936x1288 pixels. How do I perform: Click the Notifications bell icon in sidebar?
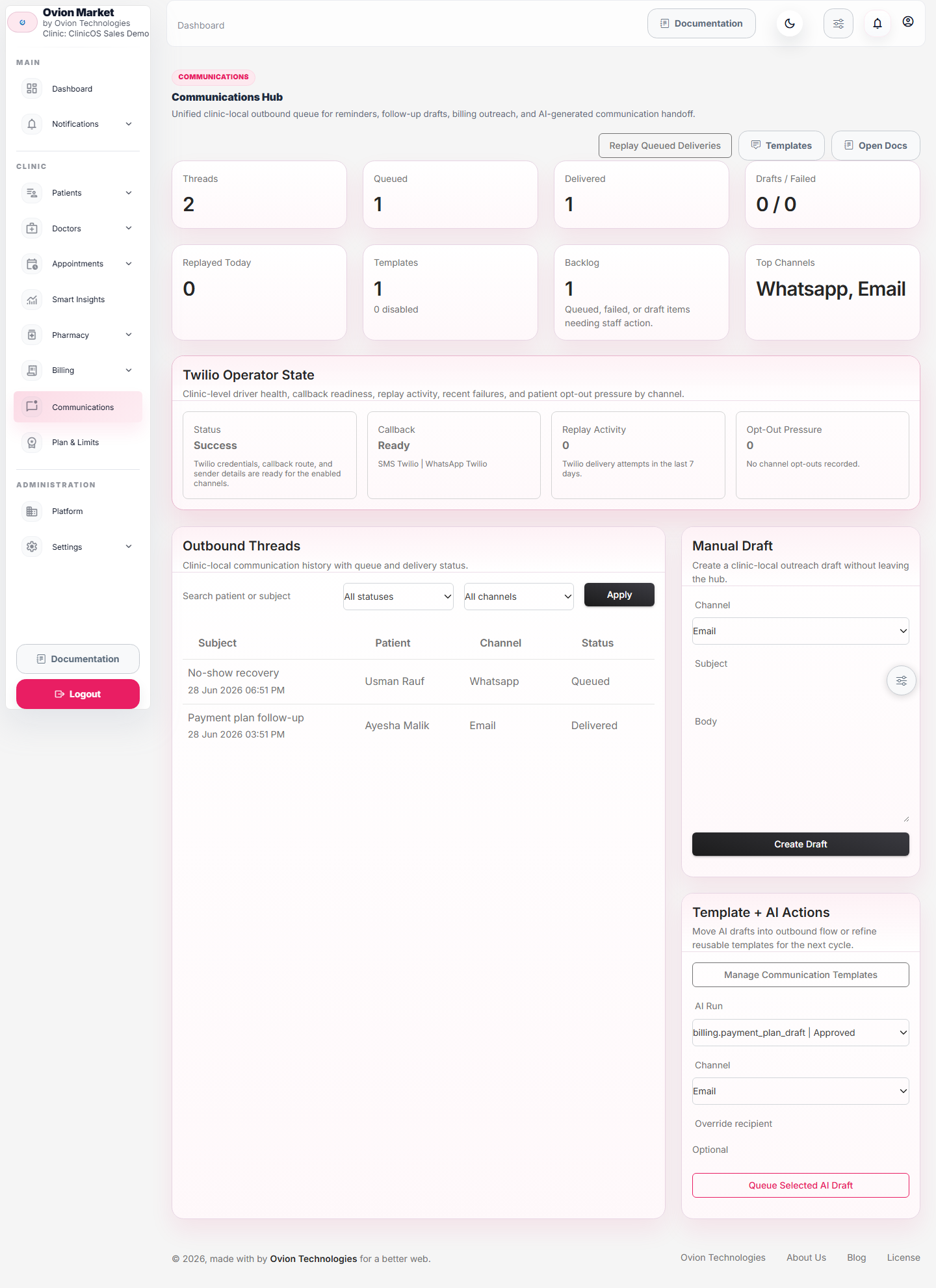(x=32, y=124)
